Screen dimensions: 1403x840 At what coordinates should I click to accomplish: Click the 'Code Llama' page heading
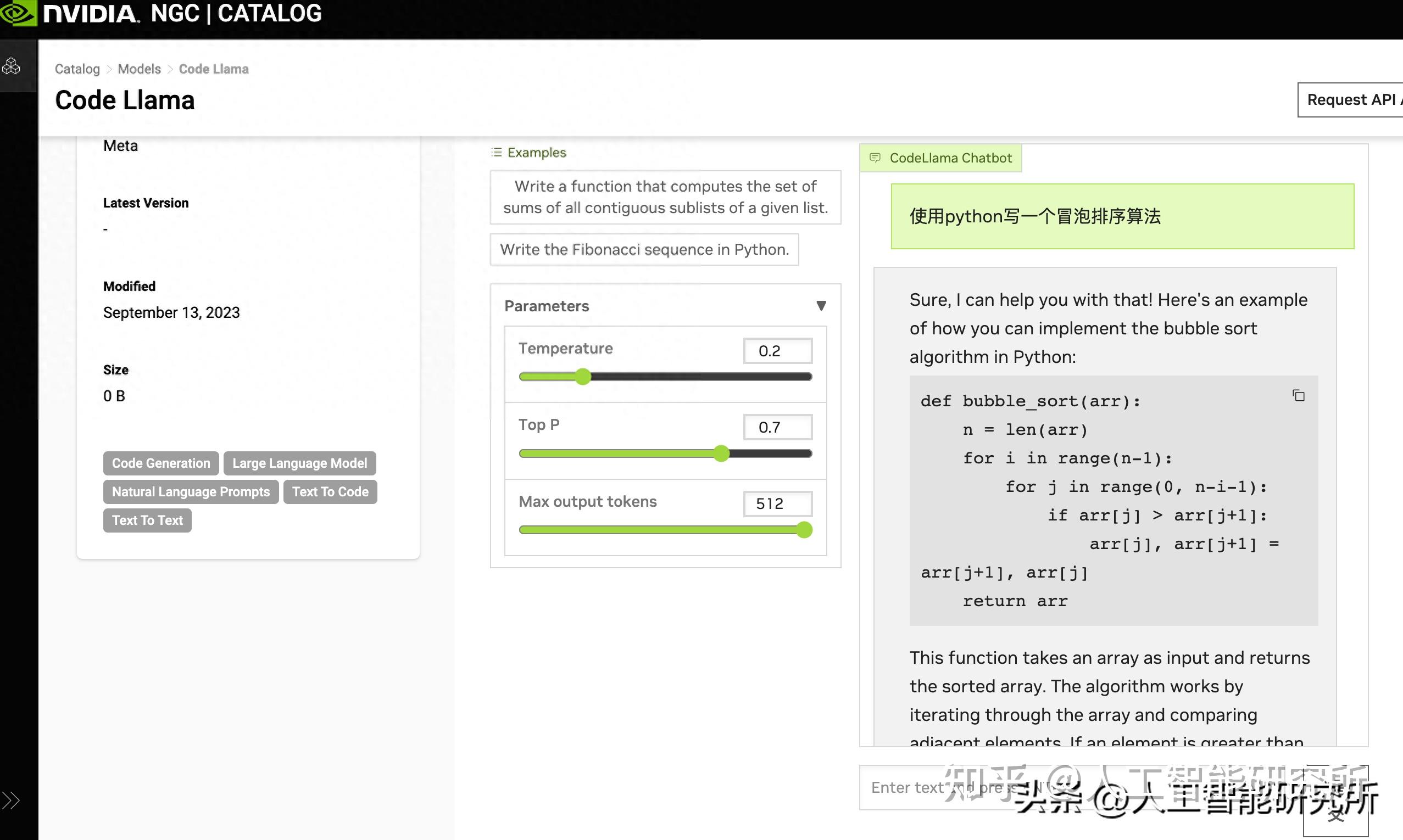(x=125, y=100)
